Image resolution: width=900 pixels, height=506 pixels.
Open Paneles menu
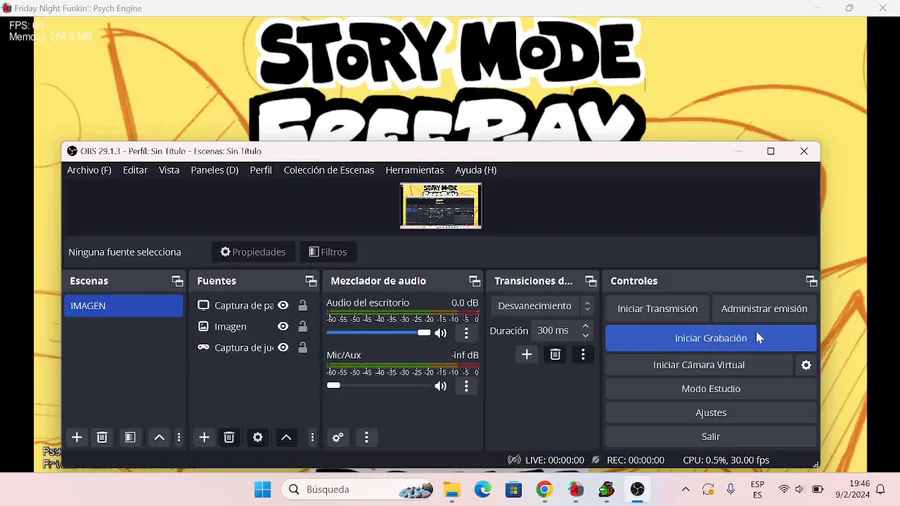tap(215, 170)
